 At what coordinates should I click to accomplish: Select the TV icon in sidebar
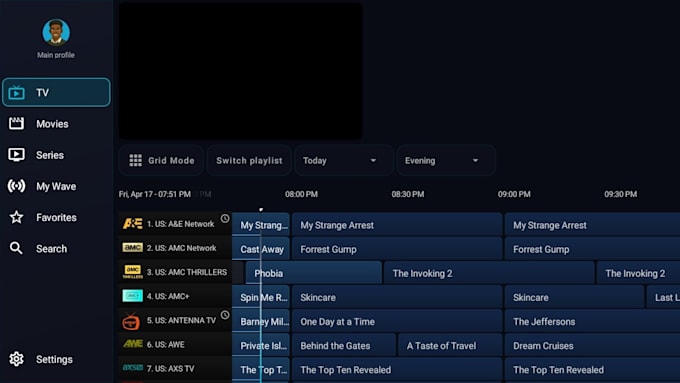pyautogui.click(x=16, y=92)
